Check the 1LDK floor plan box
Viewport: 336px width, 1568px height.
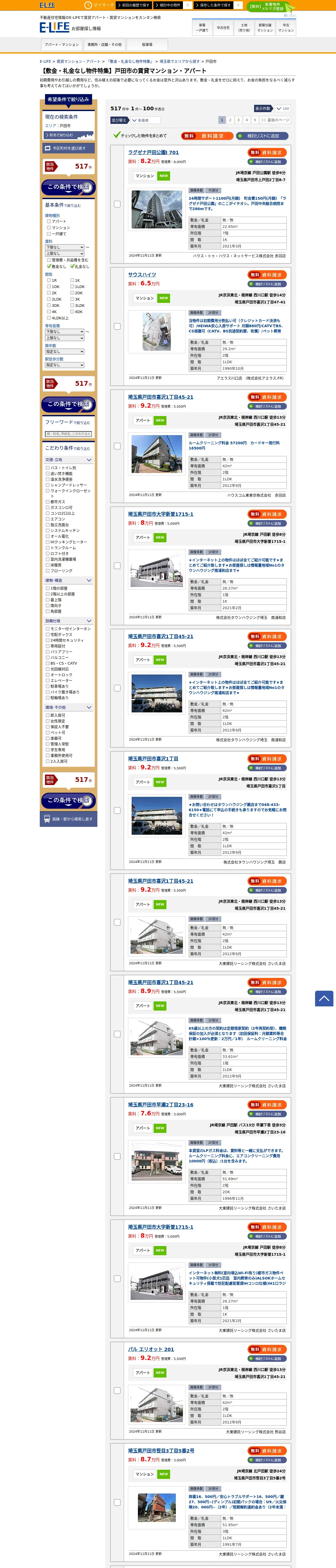point(72,287)
